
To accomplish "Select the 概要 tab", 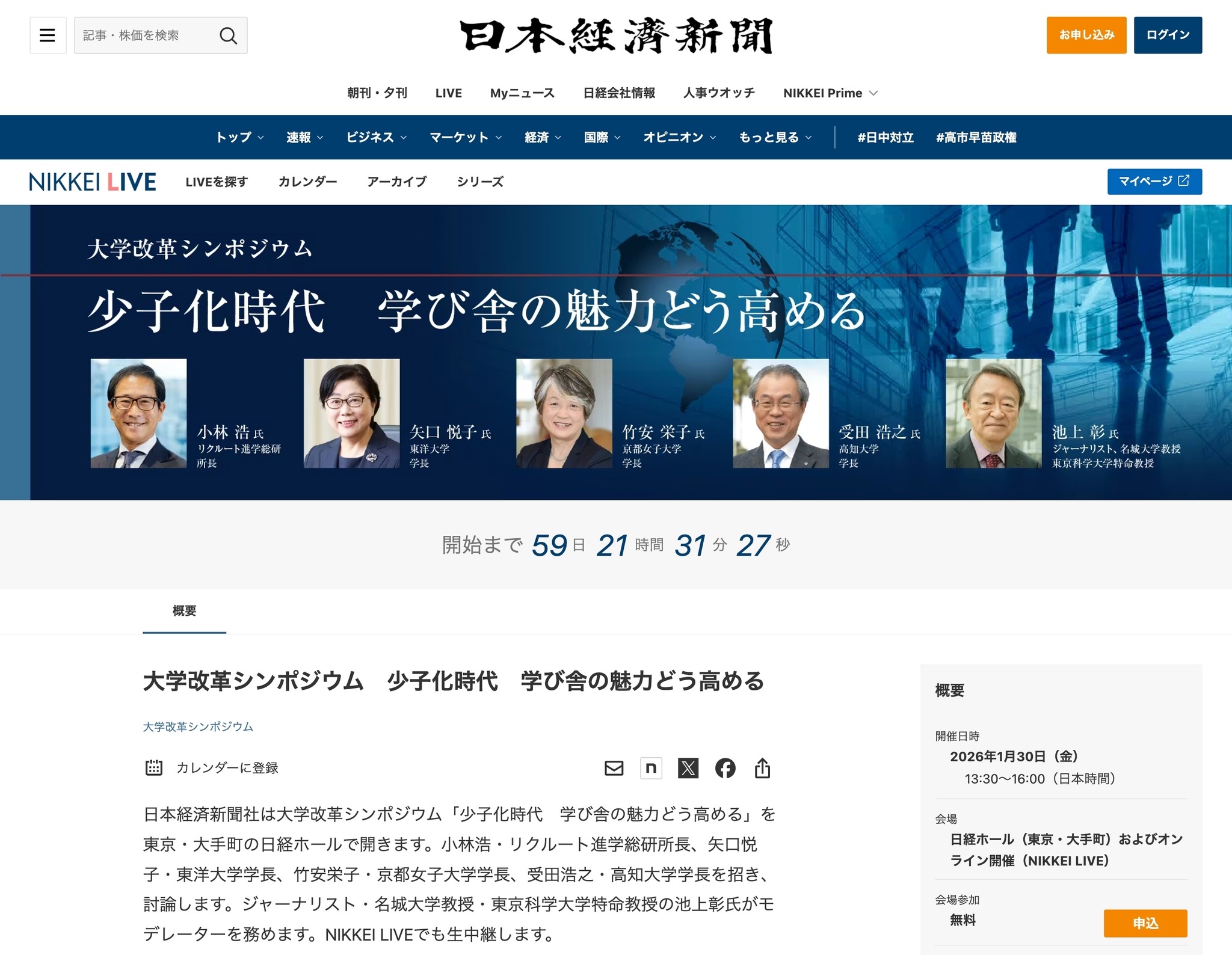I will 184,611.
